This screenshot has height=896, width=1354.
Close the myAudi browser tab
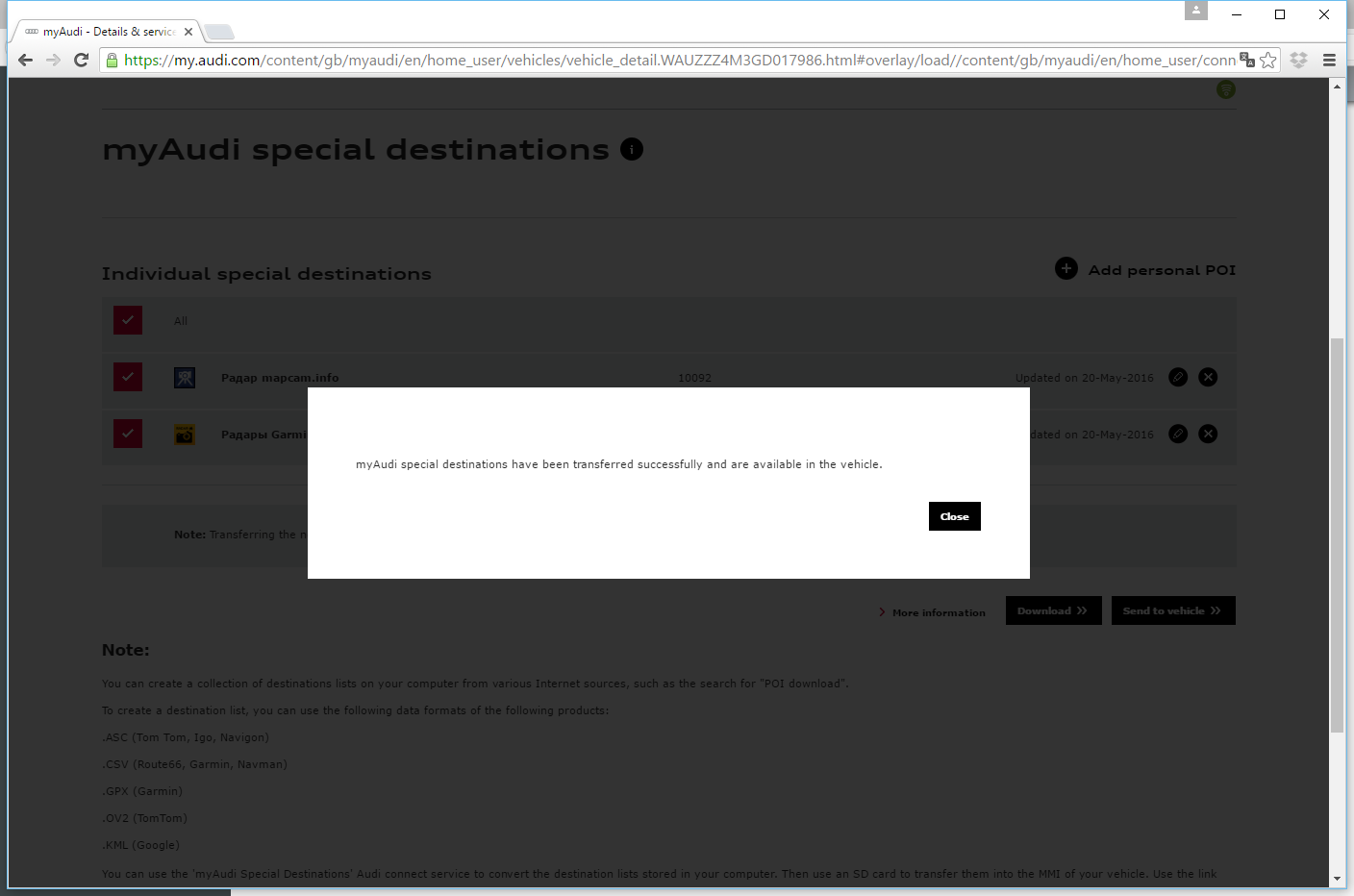click(x=188, y=32)
